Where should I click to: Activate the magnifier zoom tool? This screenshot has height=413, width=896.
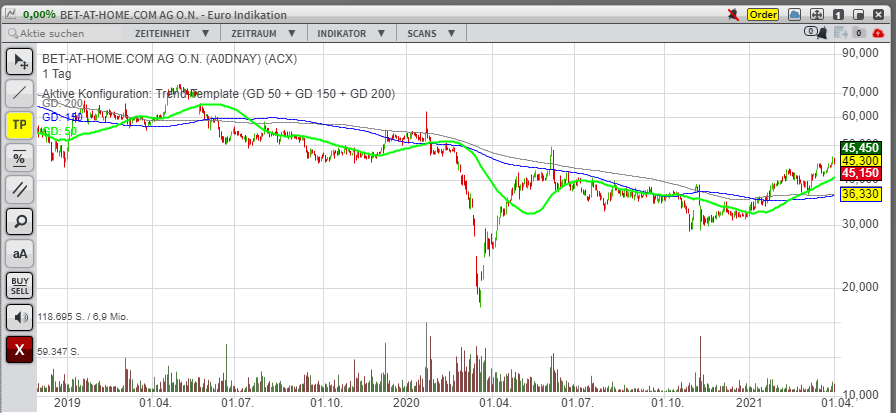tap(20, 221)
